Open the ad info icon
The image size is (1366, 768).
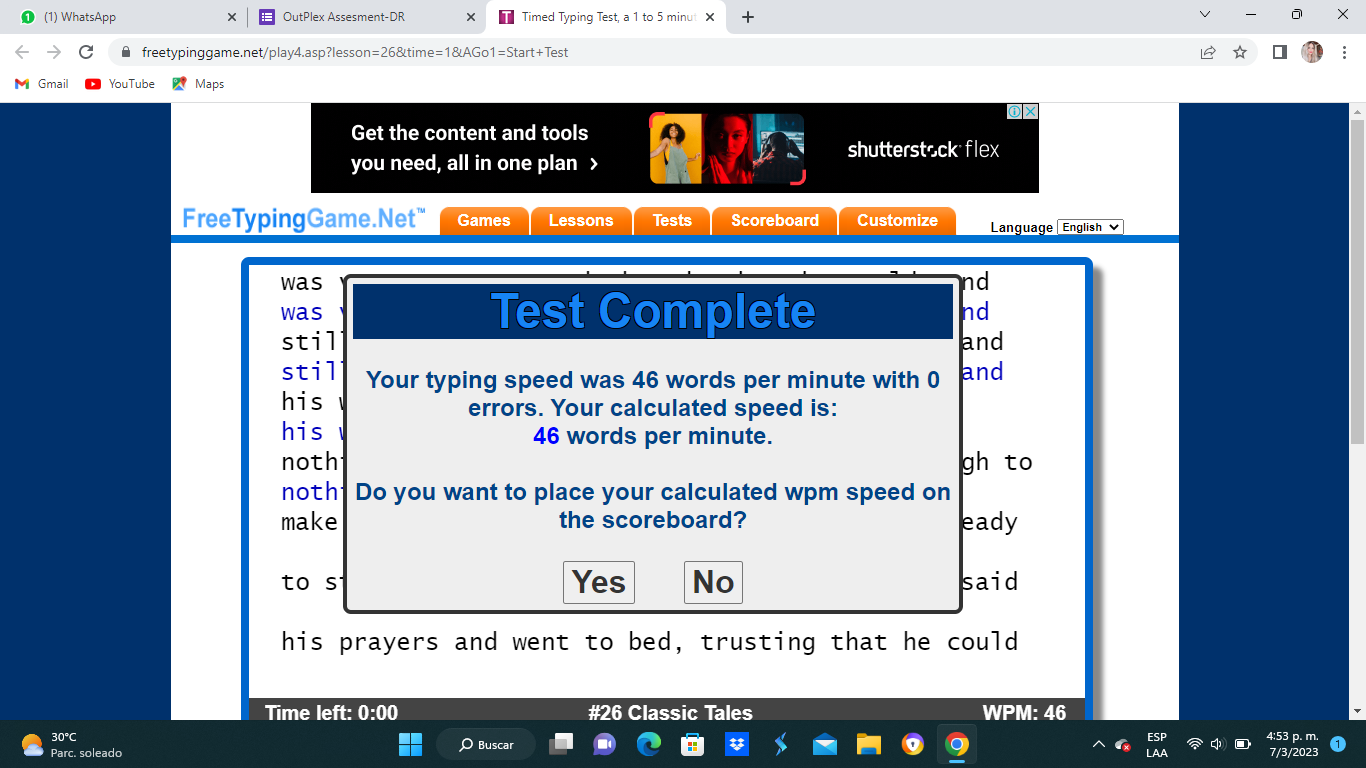pyautogui.click(x=1014, y=111)
